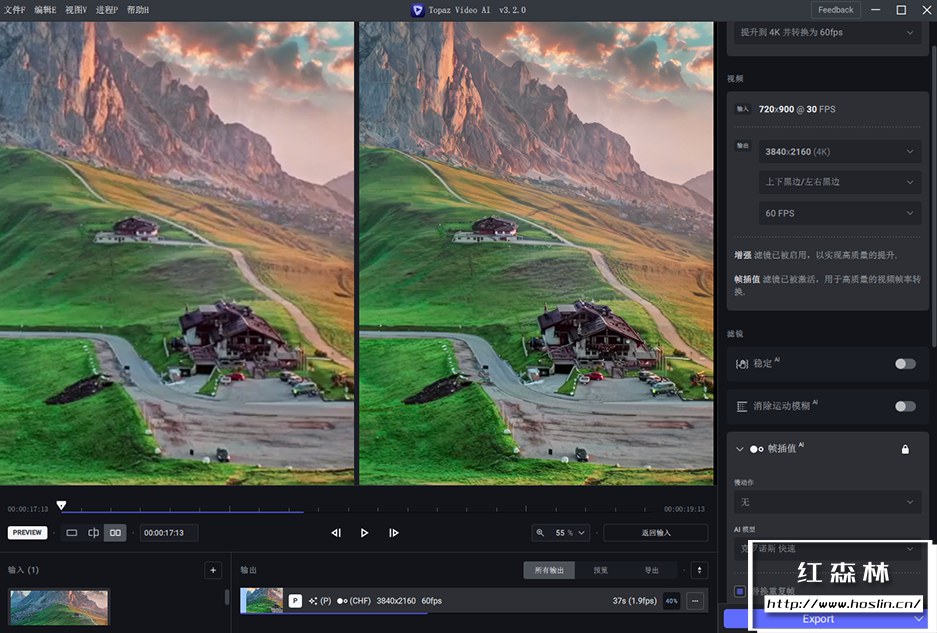Screen dimensions: 937x633
Task: Click the playhead marker on the timeline
Action: tap(62, 505)
